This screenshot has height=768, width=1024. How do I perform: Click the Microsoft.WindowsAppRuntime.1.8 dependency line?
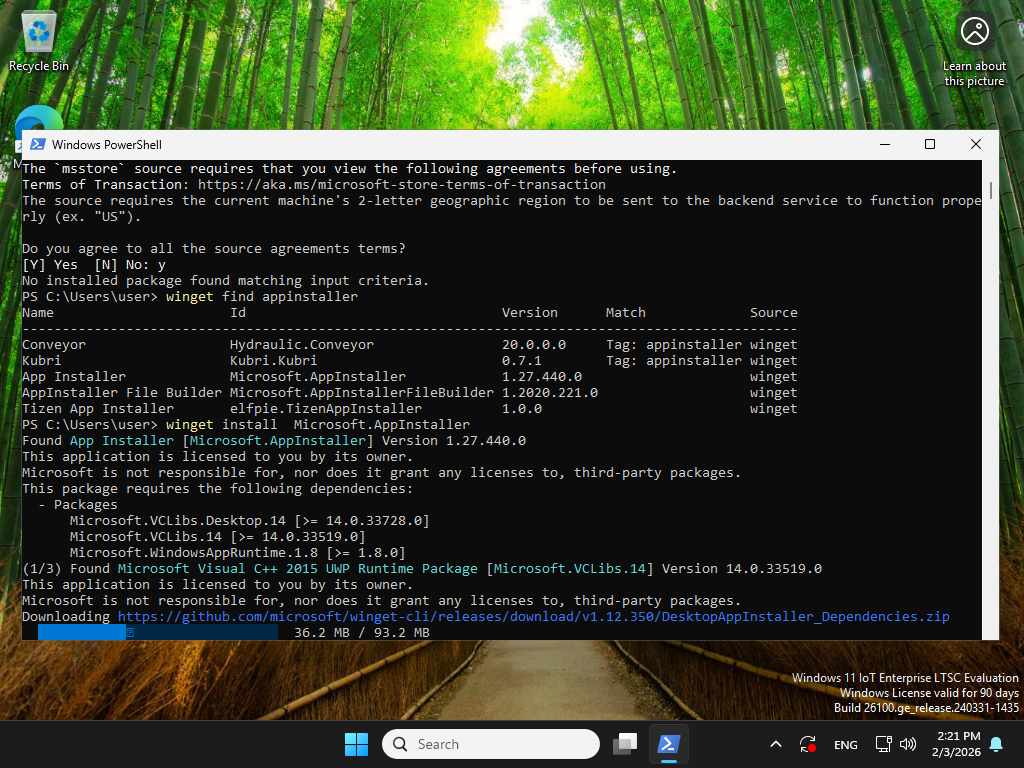(x=238, y=552)
